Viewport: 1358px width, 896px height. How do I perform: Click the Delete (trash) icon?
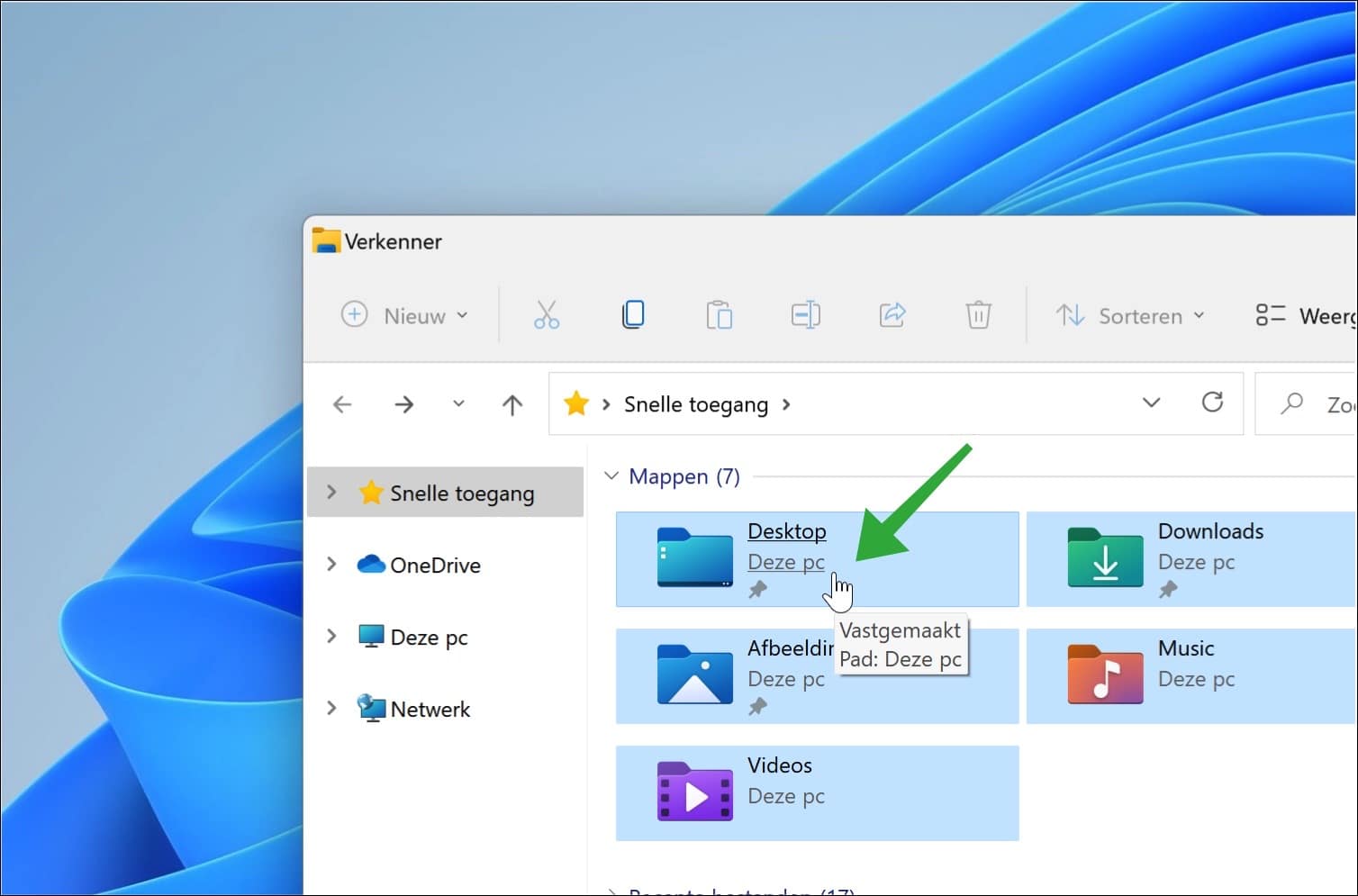coord(979,314)
